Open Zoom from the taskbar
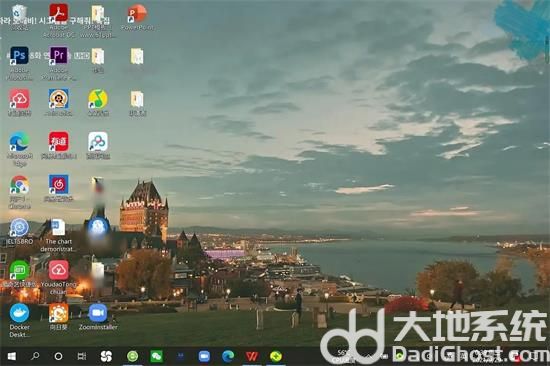The height and width of the screenshot is (366, 550). 204,357
